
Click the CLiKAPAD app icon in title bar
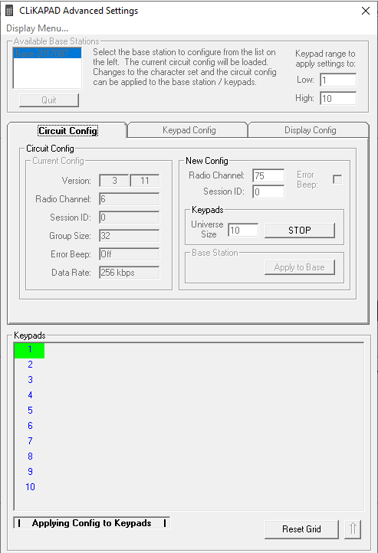tap(10, 11)
